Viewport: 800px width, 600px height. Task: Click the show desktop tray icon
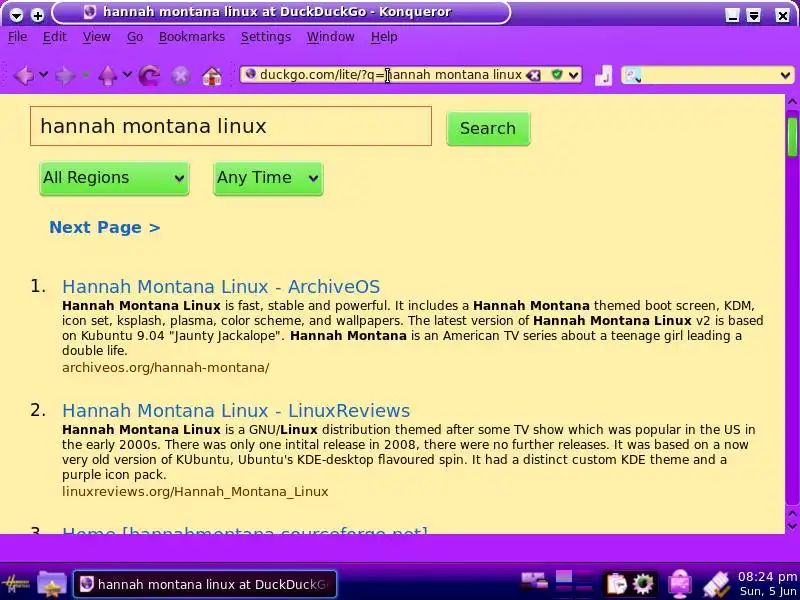pos(534,583)
